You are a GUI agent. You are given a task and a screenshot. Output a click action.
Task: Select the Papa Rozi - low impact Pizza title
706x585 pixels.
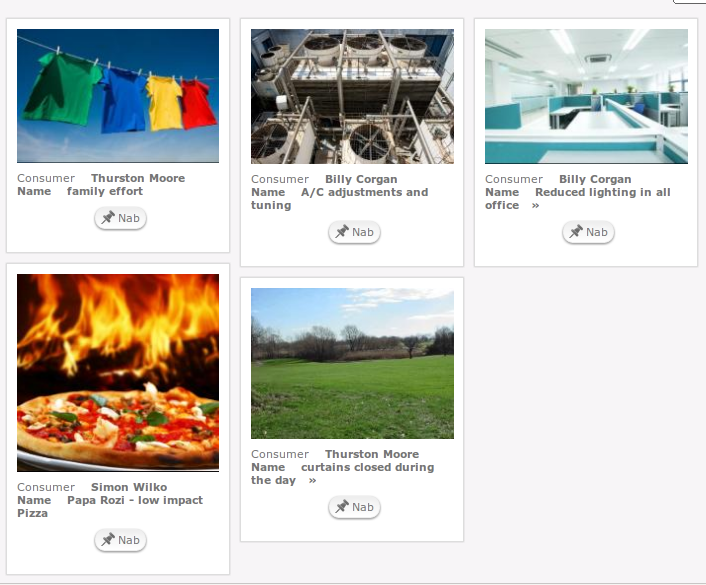(x=110, y=507)
